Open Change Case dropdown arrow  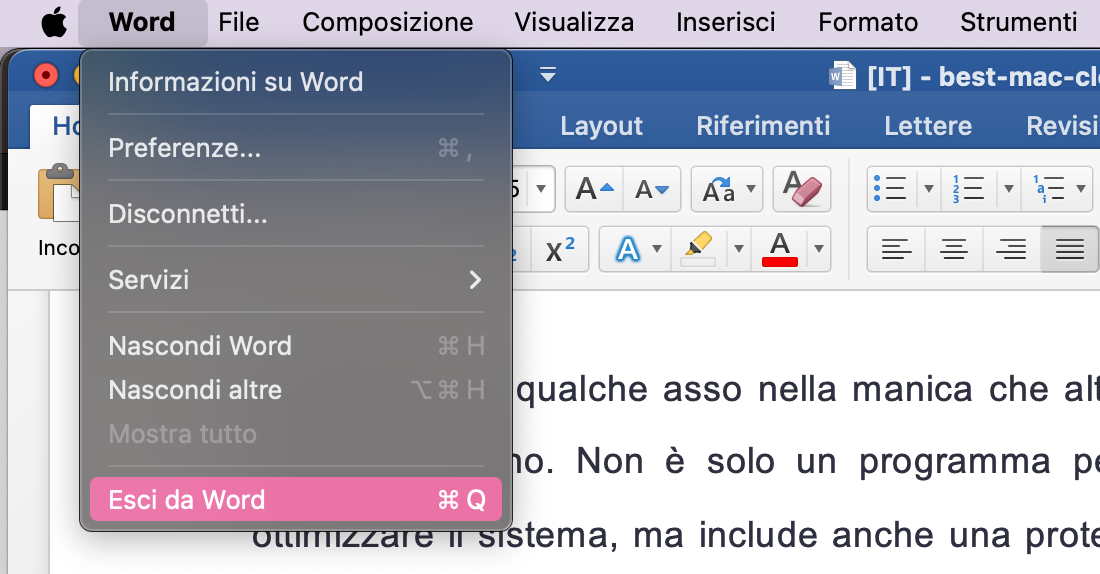751,189
